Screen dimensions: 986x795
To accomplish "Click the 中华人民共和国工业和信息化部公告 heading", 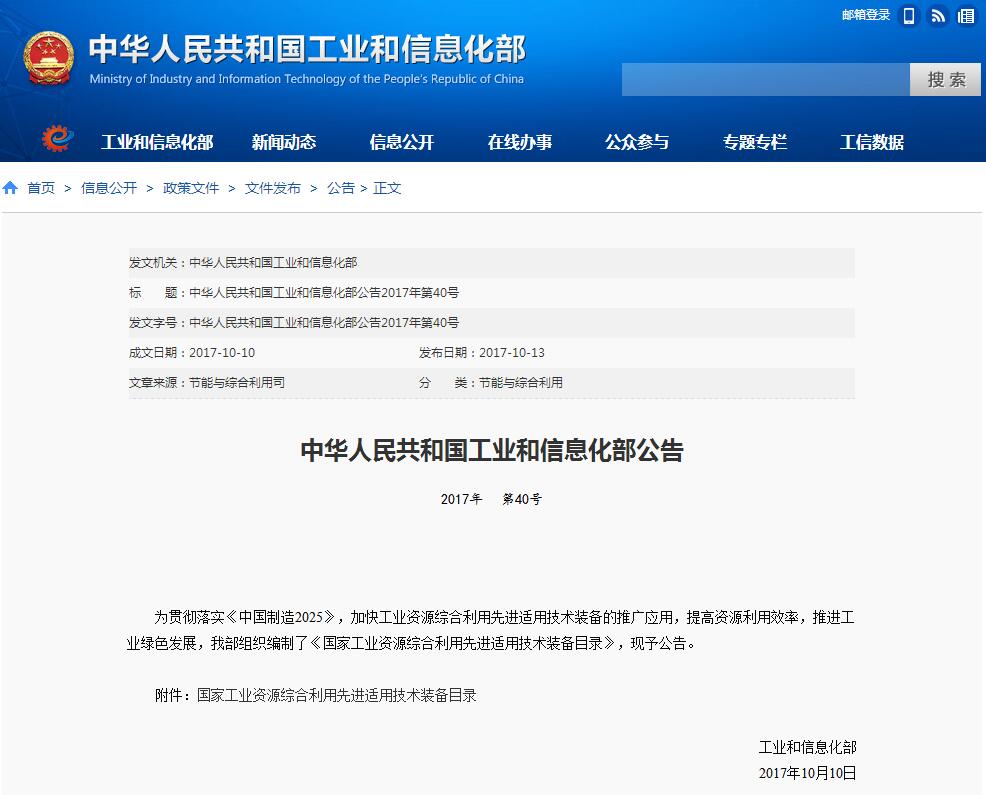I will click(492, 450).
